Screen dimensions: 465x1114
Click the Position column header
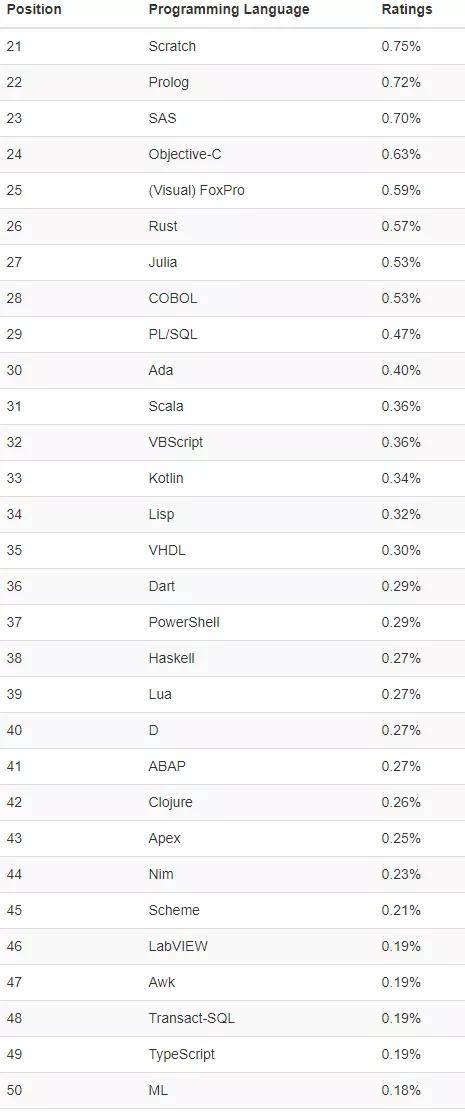(34, 10)
